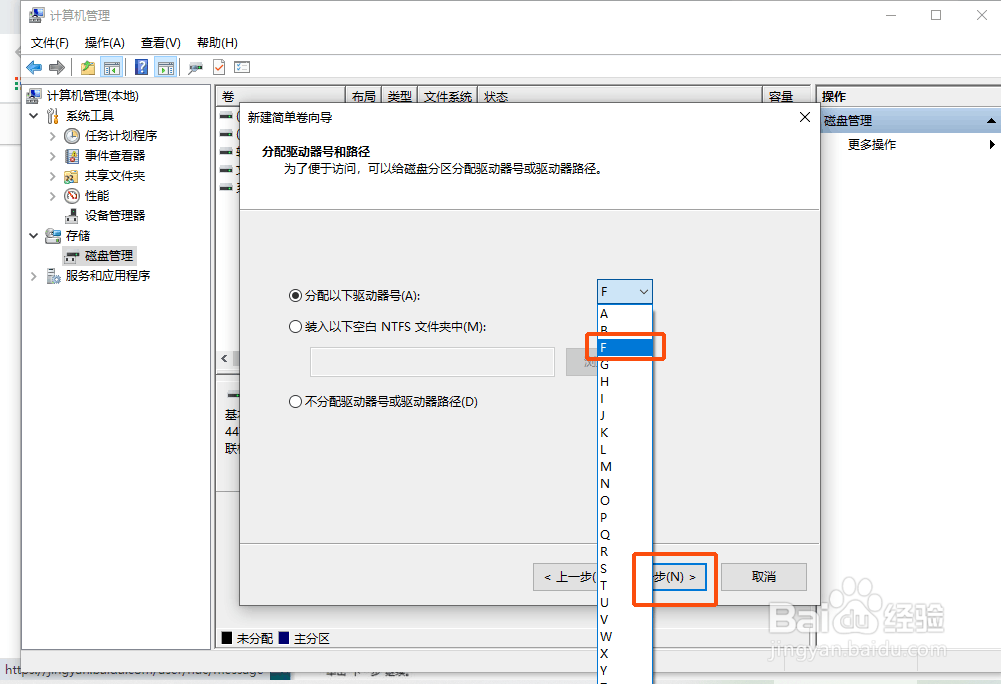The height and width of the screenshot is (684, 1001).
Task: Click the 布局 column header
Action: [x=363, y=96]
